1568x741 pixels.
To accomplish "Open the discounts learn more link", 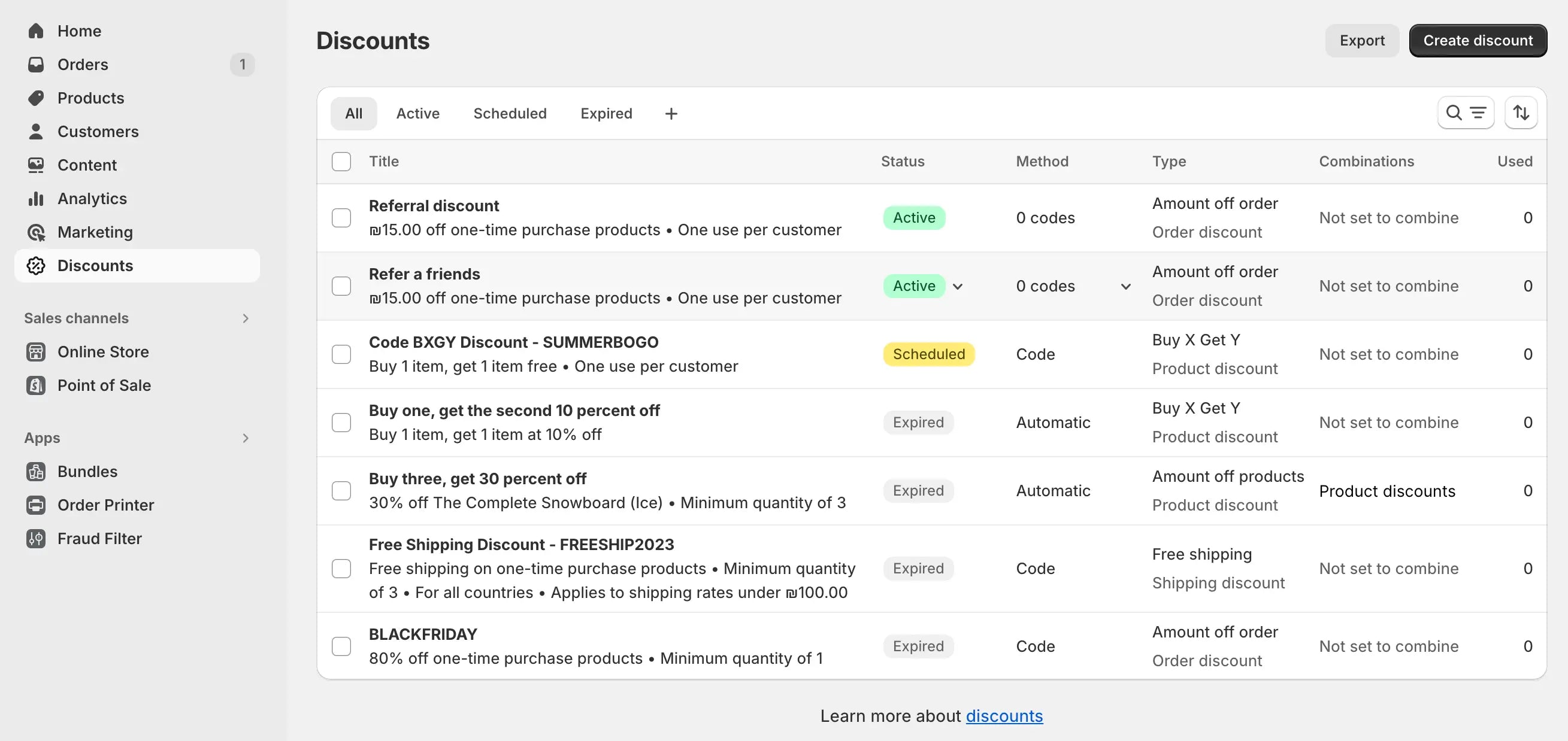I will (x=1004, y=716).
